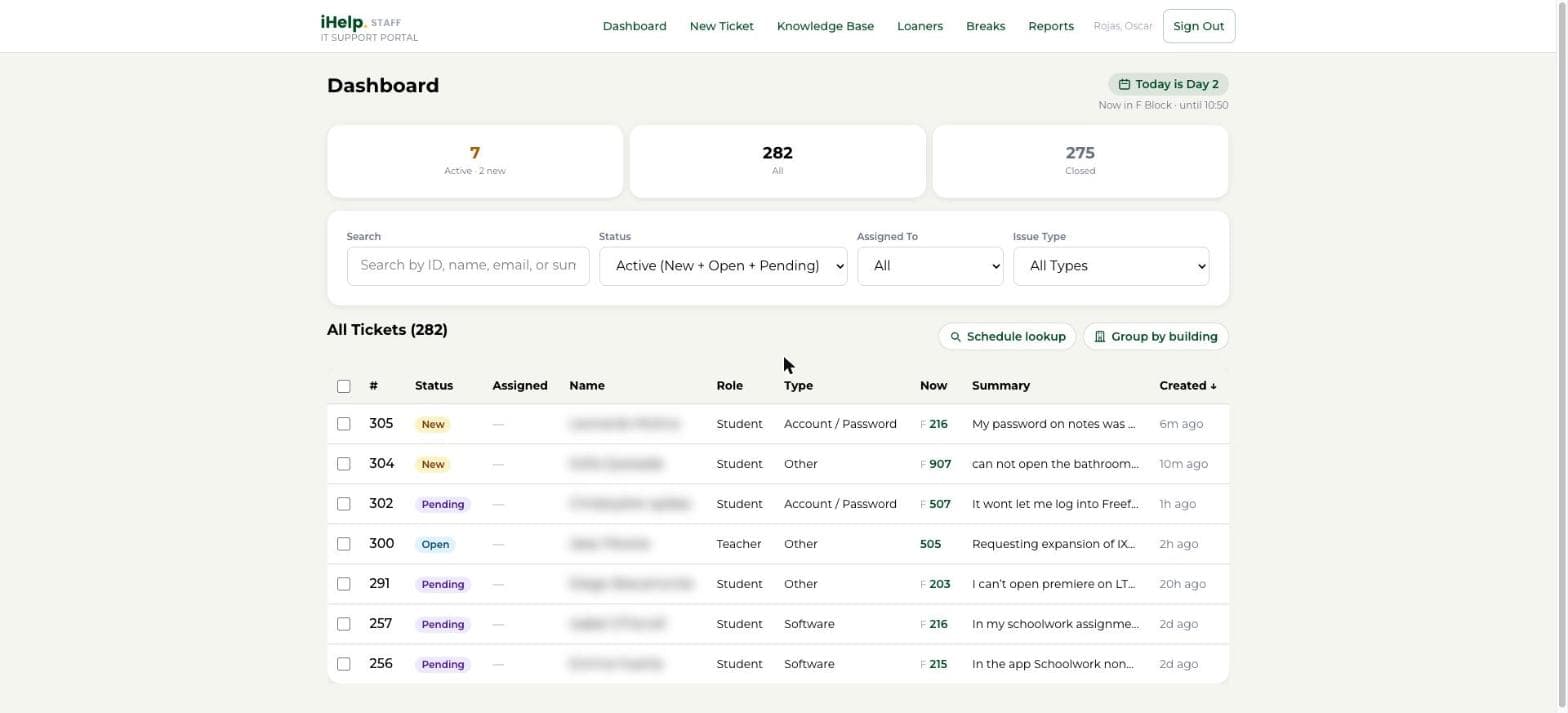
Task: Click the building icon in Group by building
Action: (1099, 337)
